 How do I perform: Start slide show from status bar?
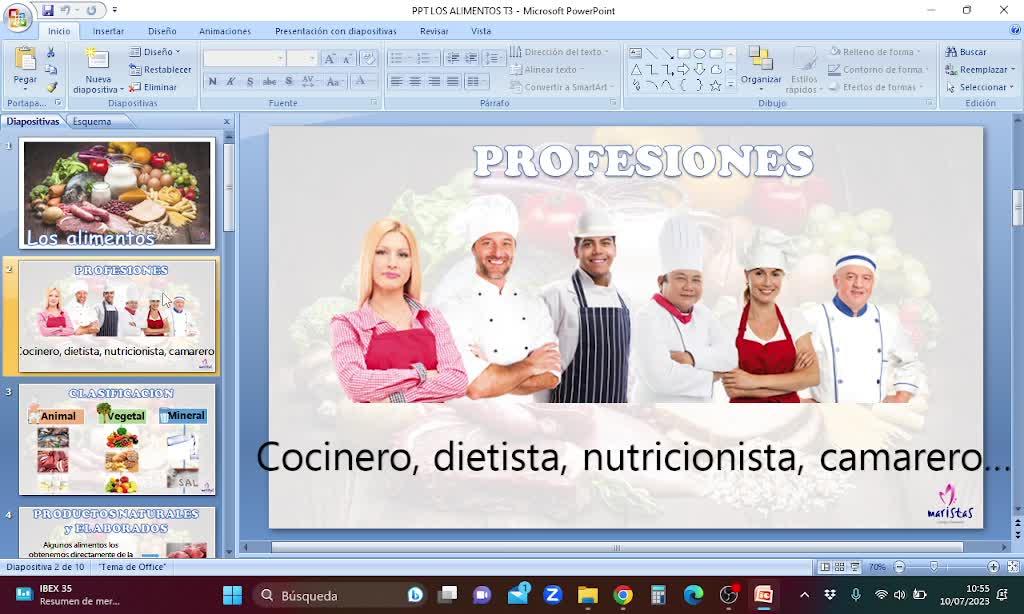click(x=854, y=567)
